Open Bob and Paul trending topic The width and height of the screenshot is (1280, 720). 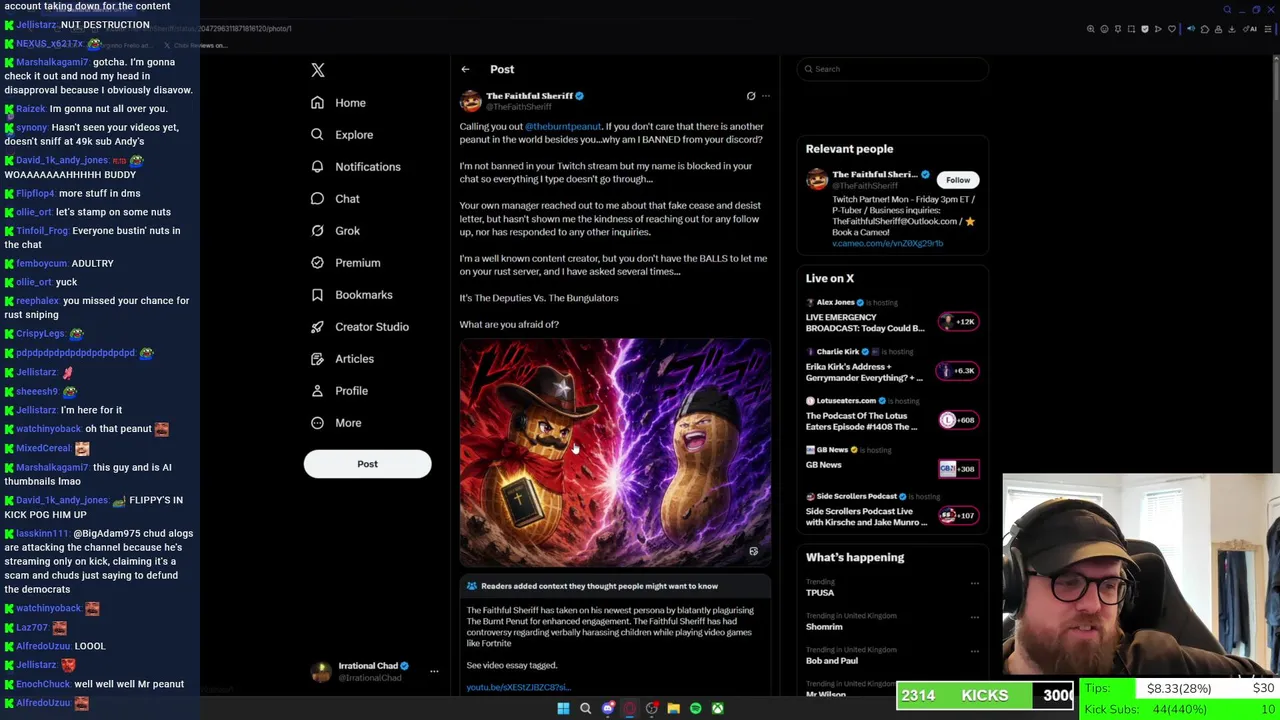(832, 661)
